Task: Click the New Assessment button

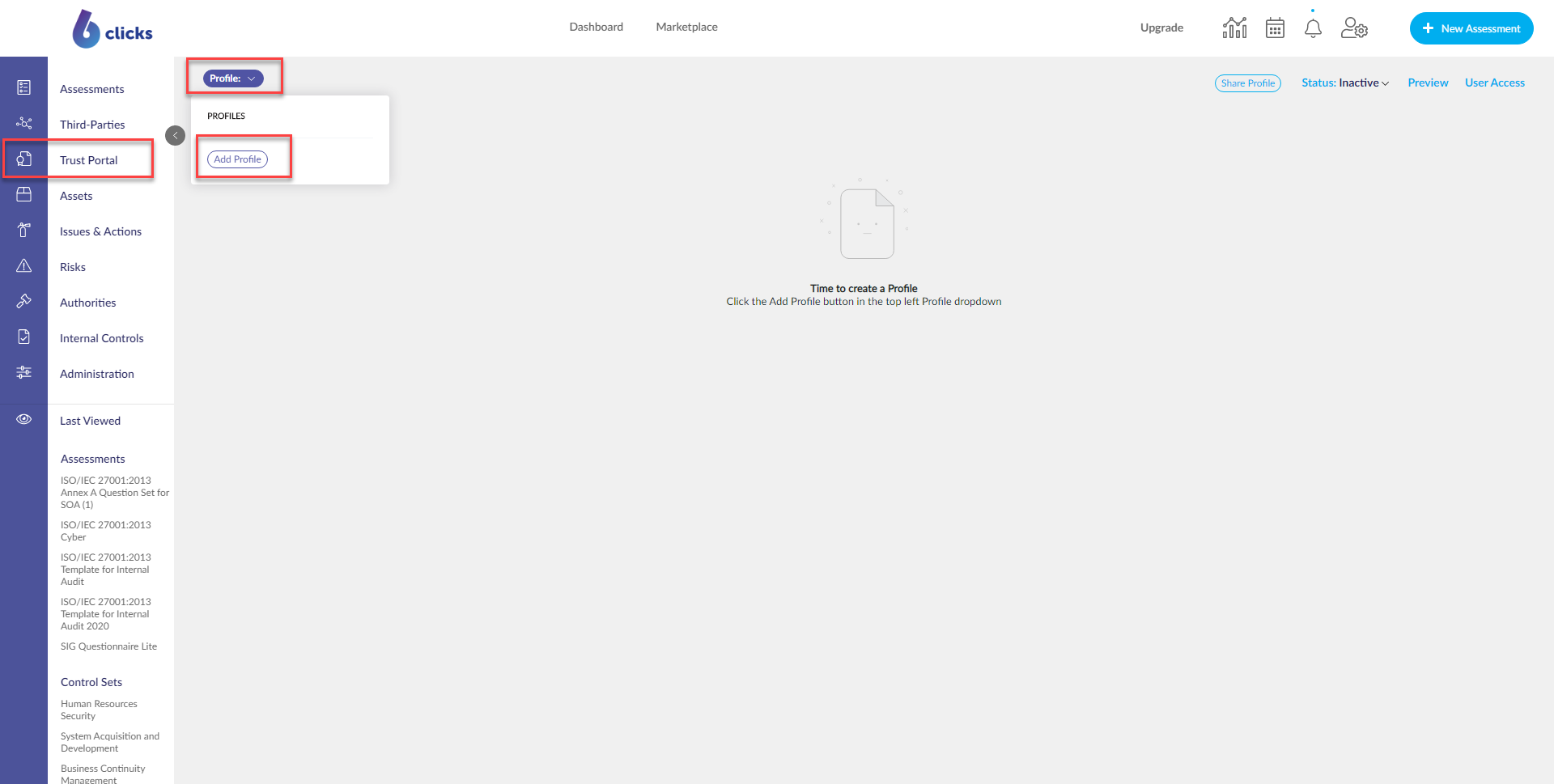Action: coord(1471,28)
